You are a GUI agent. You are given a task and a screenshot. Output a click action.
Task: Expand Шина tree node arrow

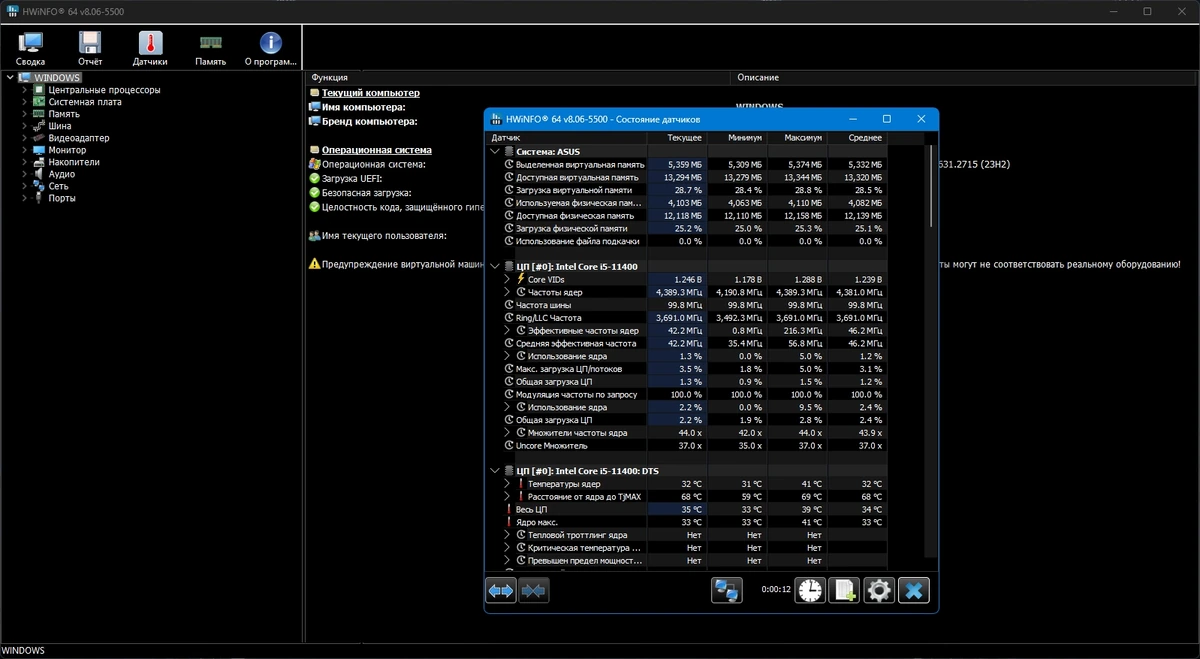(25, 126)
